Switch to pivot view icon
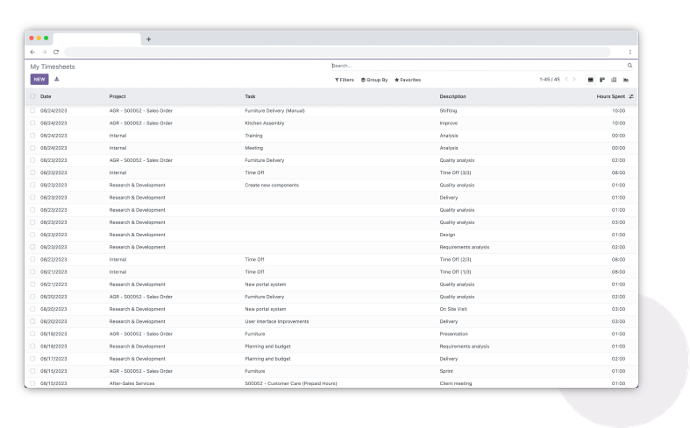This screenshot has height=428, width=690. 614,79
